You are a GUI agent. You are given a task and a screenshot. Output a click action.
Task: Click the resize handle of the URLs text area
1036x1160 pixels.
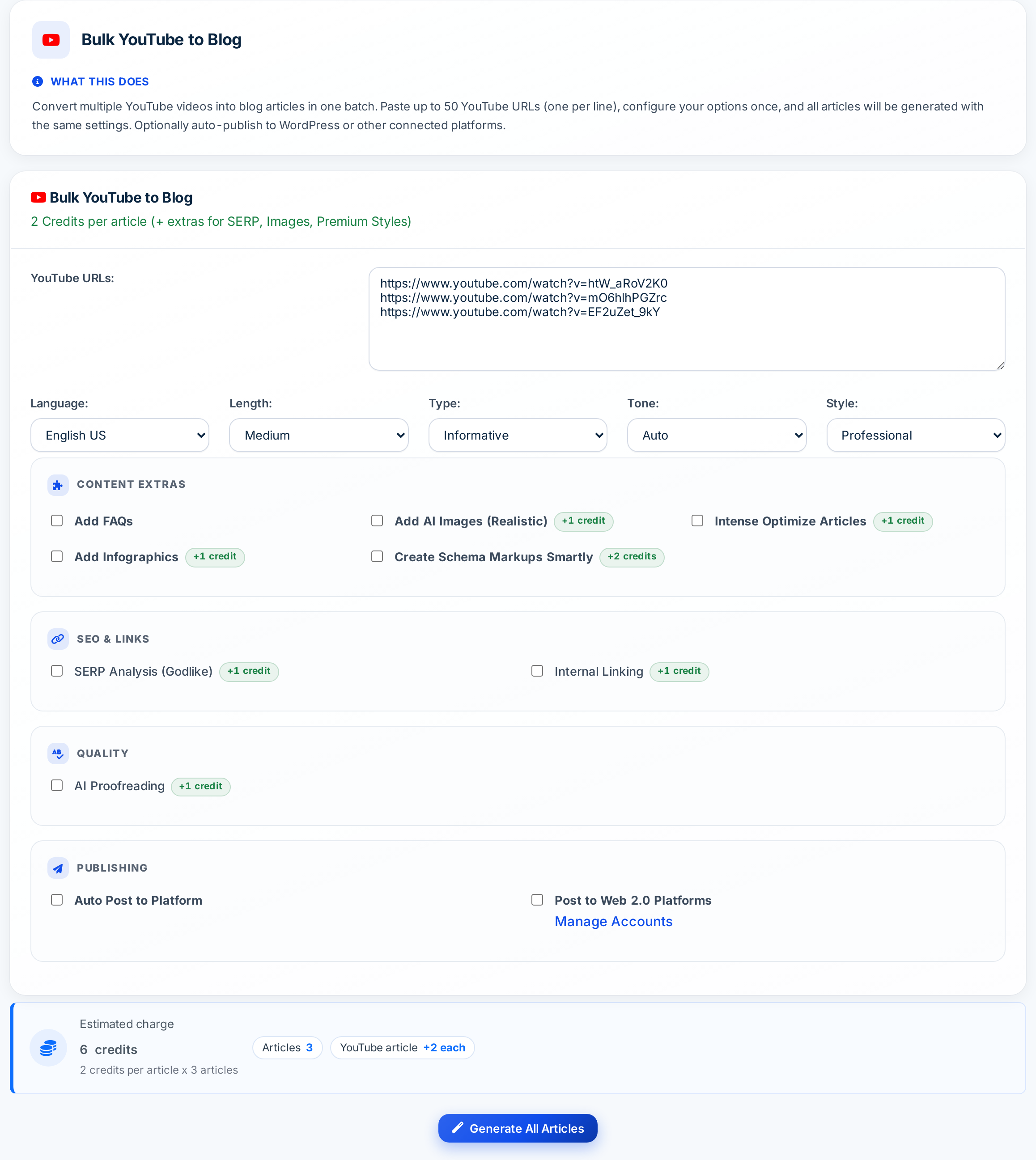pyautogui.click(x=1000, y=366)
